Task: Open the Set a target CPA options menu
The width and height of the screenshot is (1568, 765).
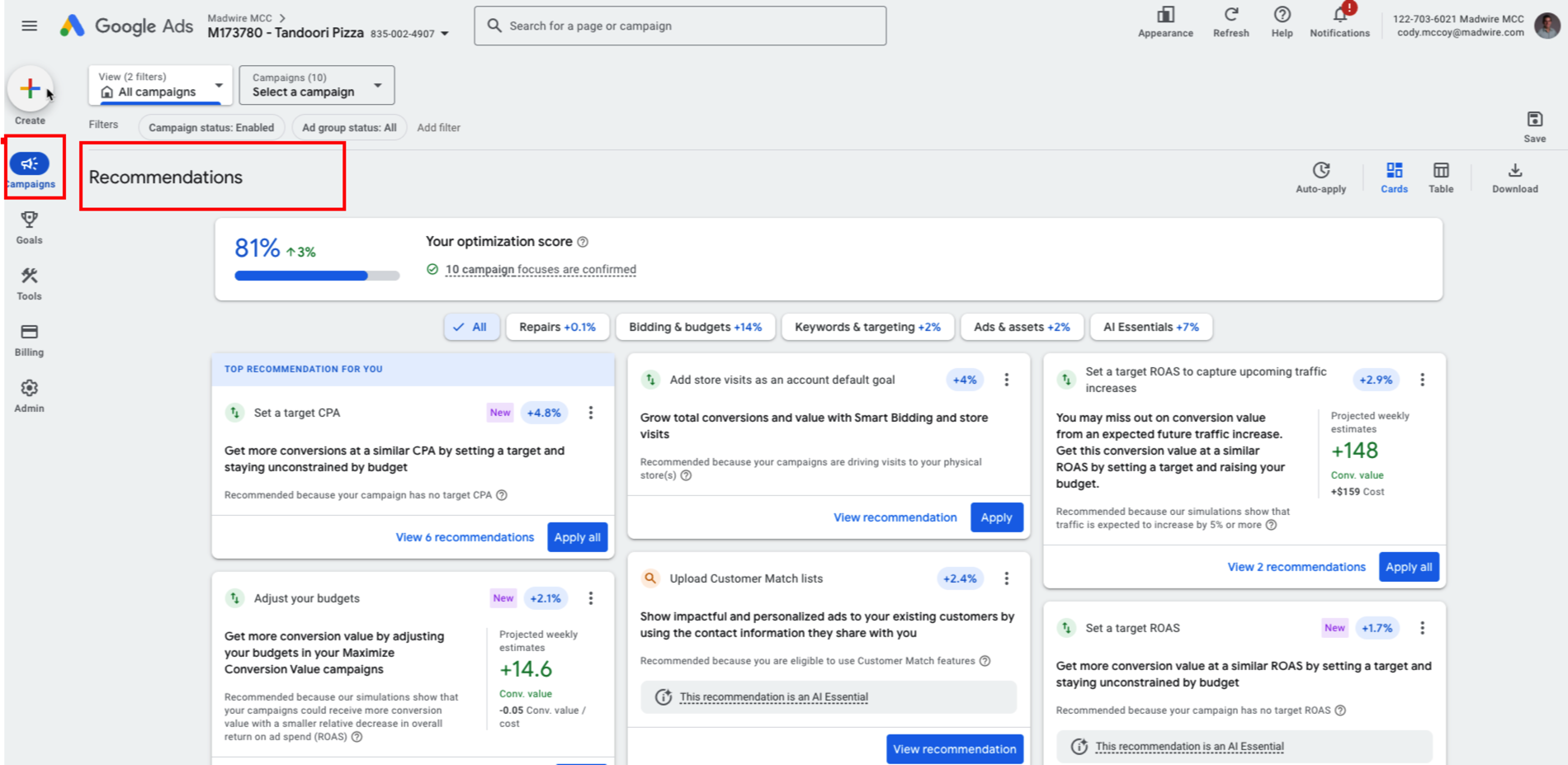Action: 591,413
